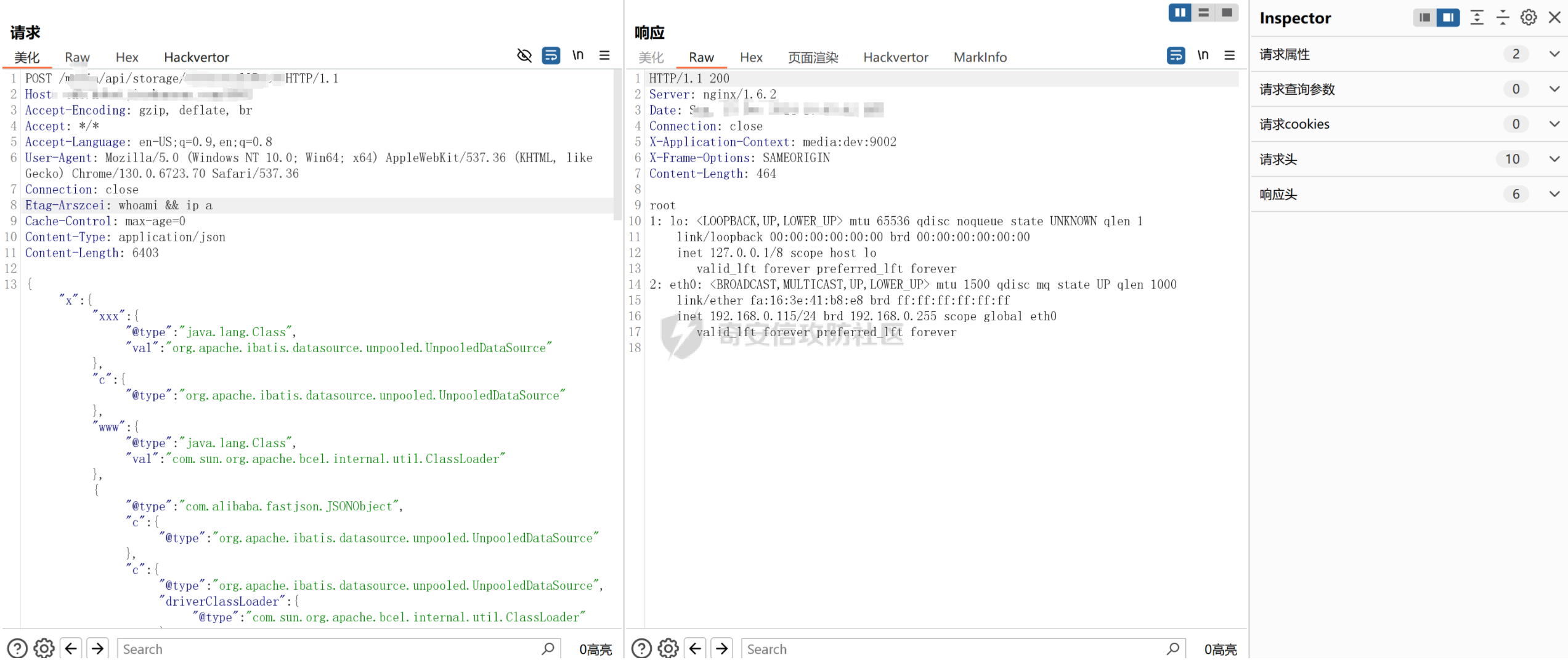Image resolution: width=1568 pixels, height=668 pixels.
Task: Expand the 请求属性 section chevron
Action: 1554,54
